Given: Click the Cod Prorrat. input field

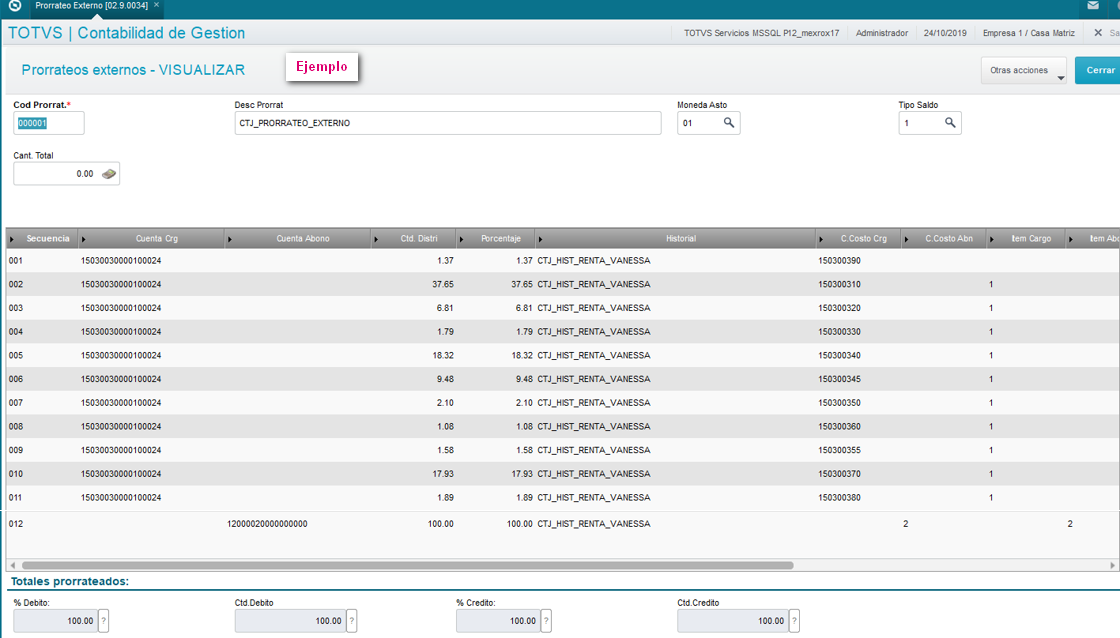Looking at the screenshot, I should (x=49, y=123).
